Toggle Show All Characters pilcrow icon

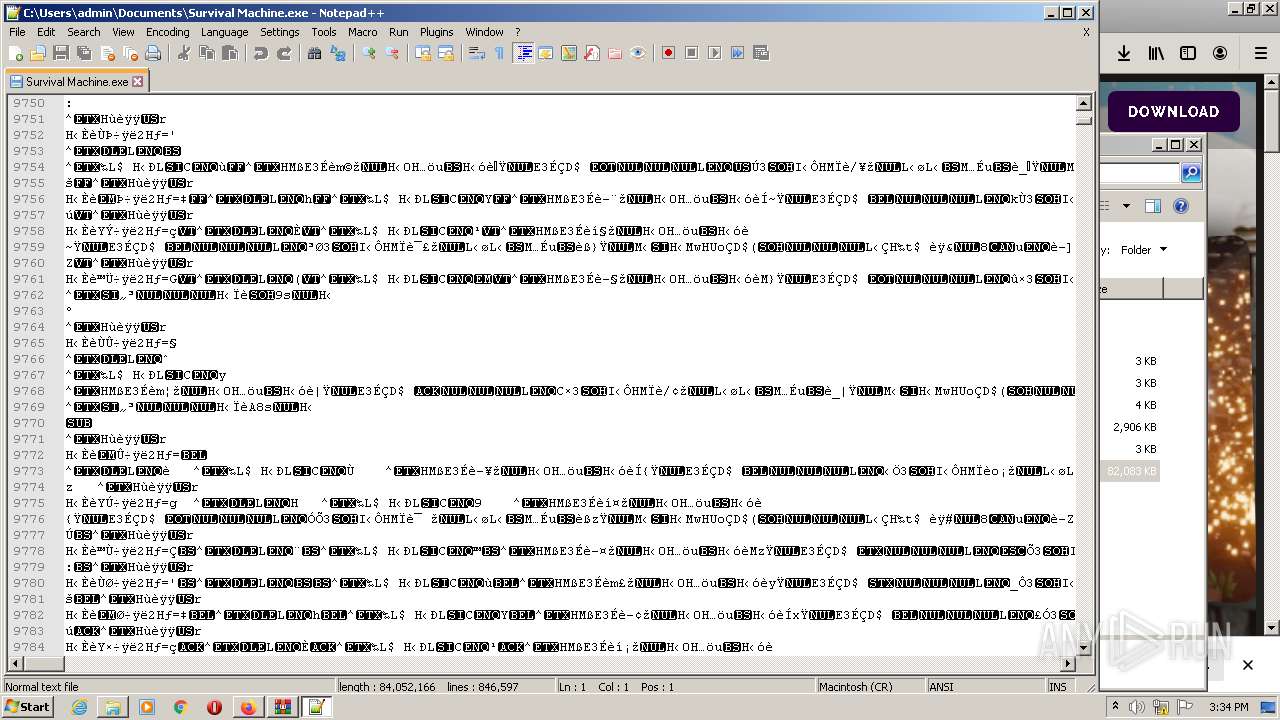coord(500,53)
